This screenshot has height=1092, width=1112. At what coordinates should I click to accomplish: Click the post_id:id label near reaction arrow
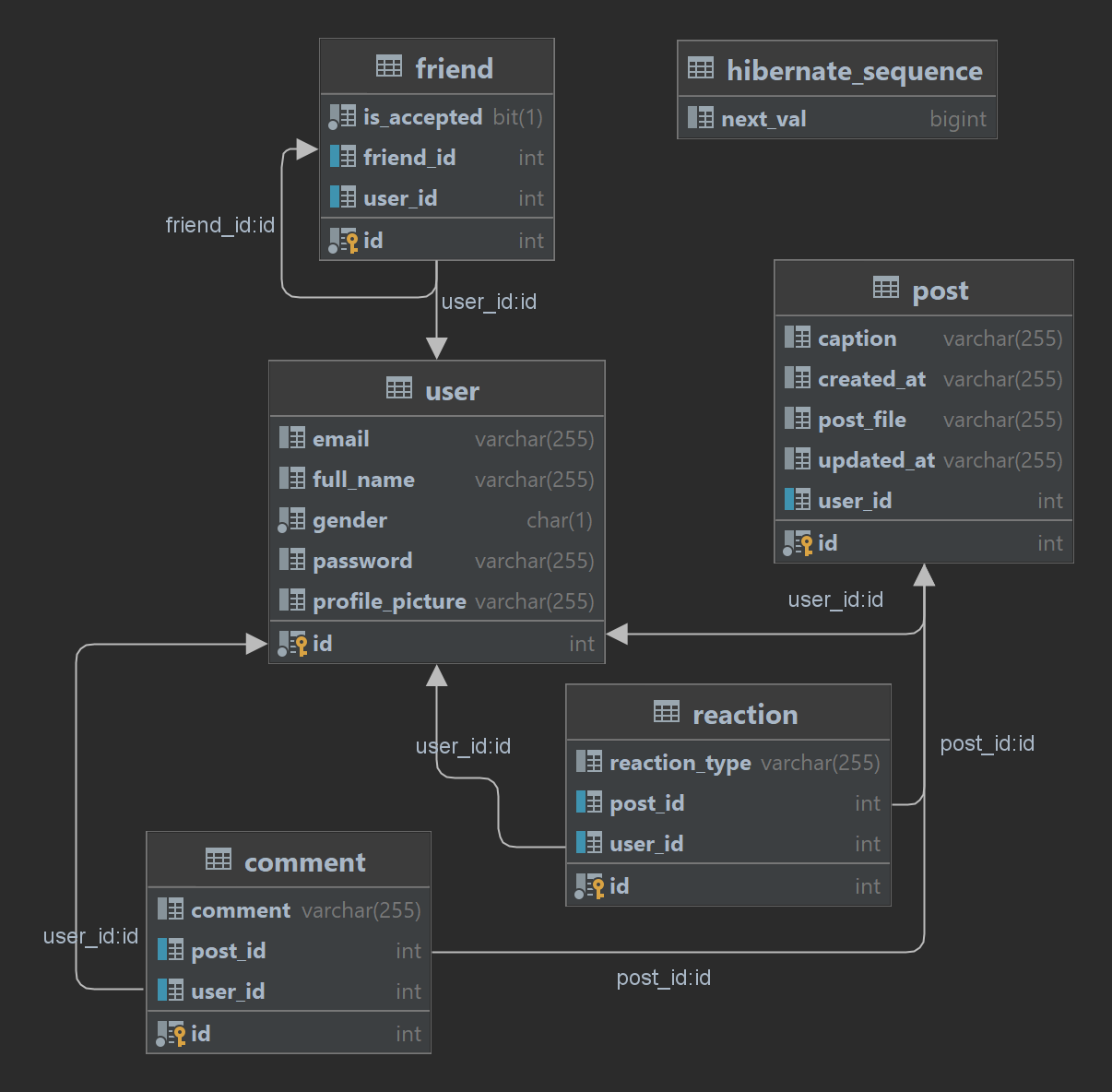pyautogui.click(x=987, y=743)
